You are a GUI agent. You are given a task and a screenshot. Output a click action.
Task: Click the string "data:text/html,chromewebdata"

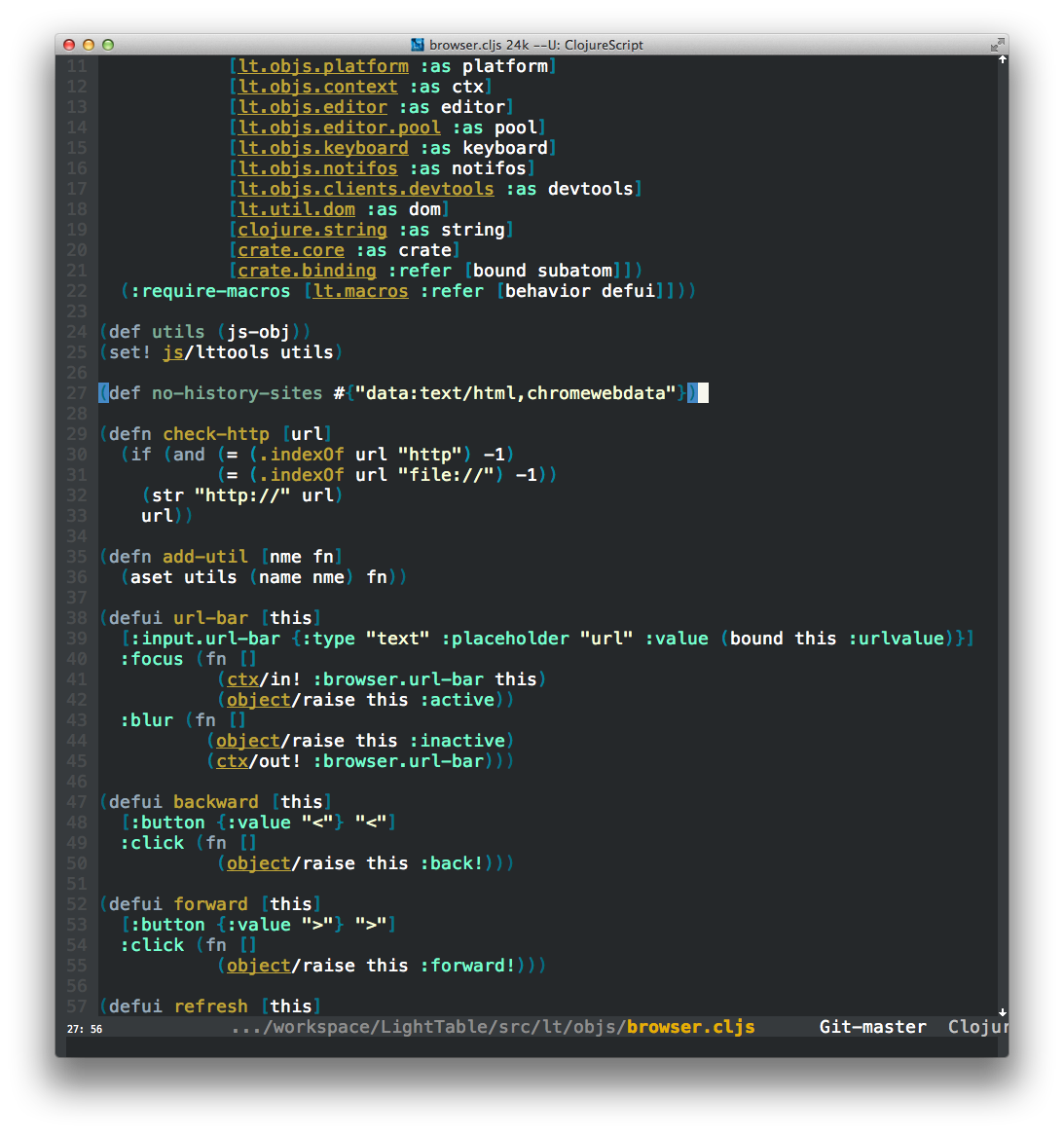(x=515, y=393)
